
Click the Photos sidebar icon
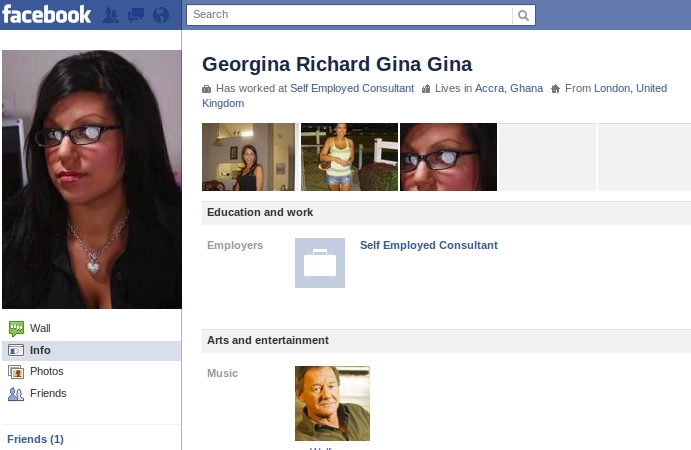click(16, 372)
